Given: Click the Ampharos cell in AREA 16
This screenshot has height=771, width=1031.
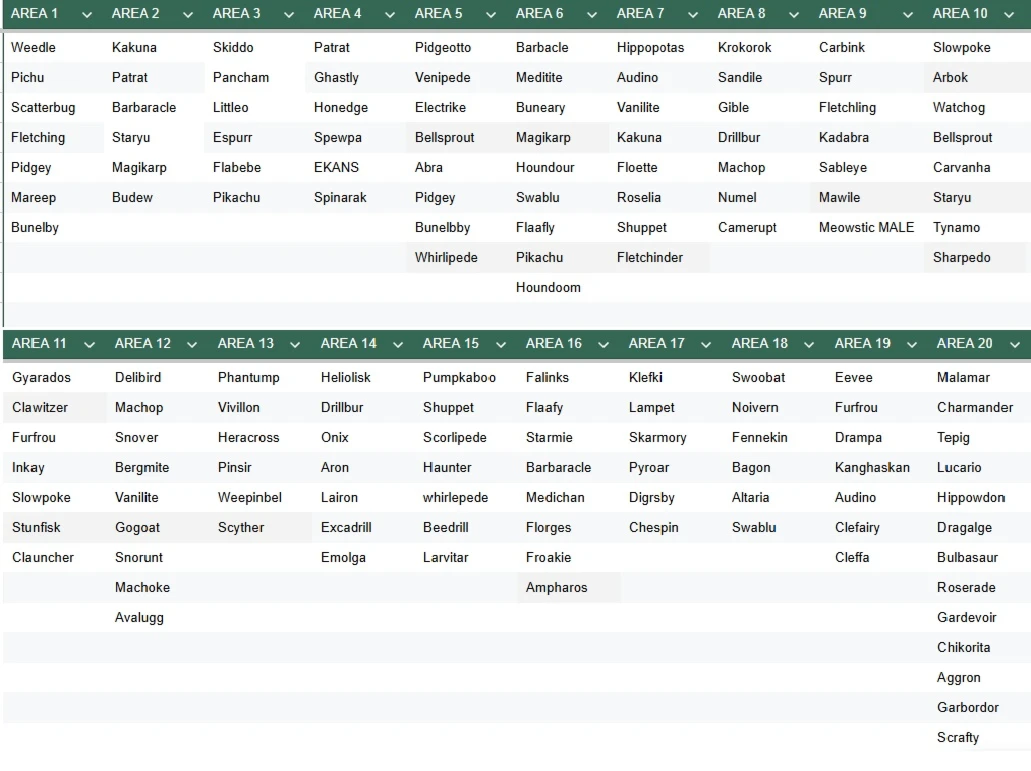Looking at the screenshot, I should click(x=556, y=588).
